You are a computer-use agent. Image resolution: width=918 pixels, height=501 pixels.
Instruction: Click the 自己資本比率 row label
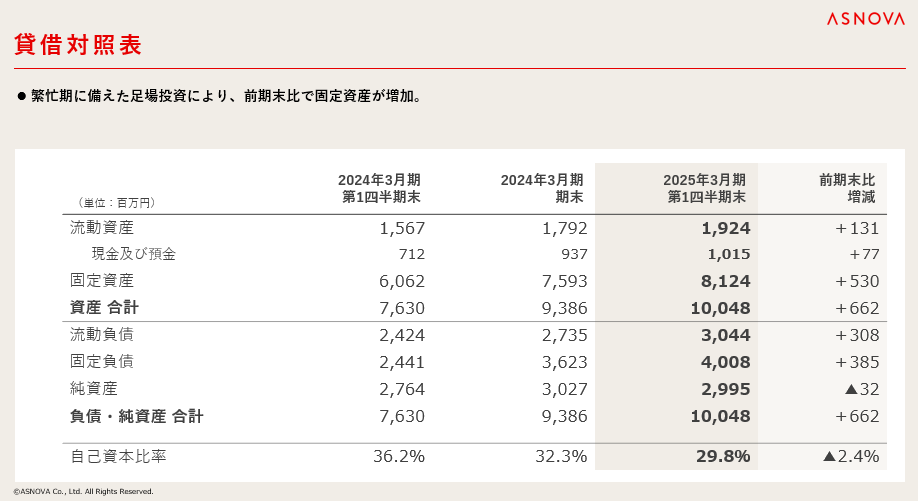point(118,457)
